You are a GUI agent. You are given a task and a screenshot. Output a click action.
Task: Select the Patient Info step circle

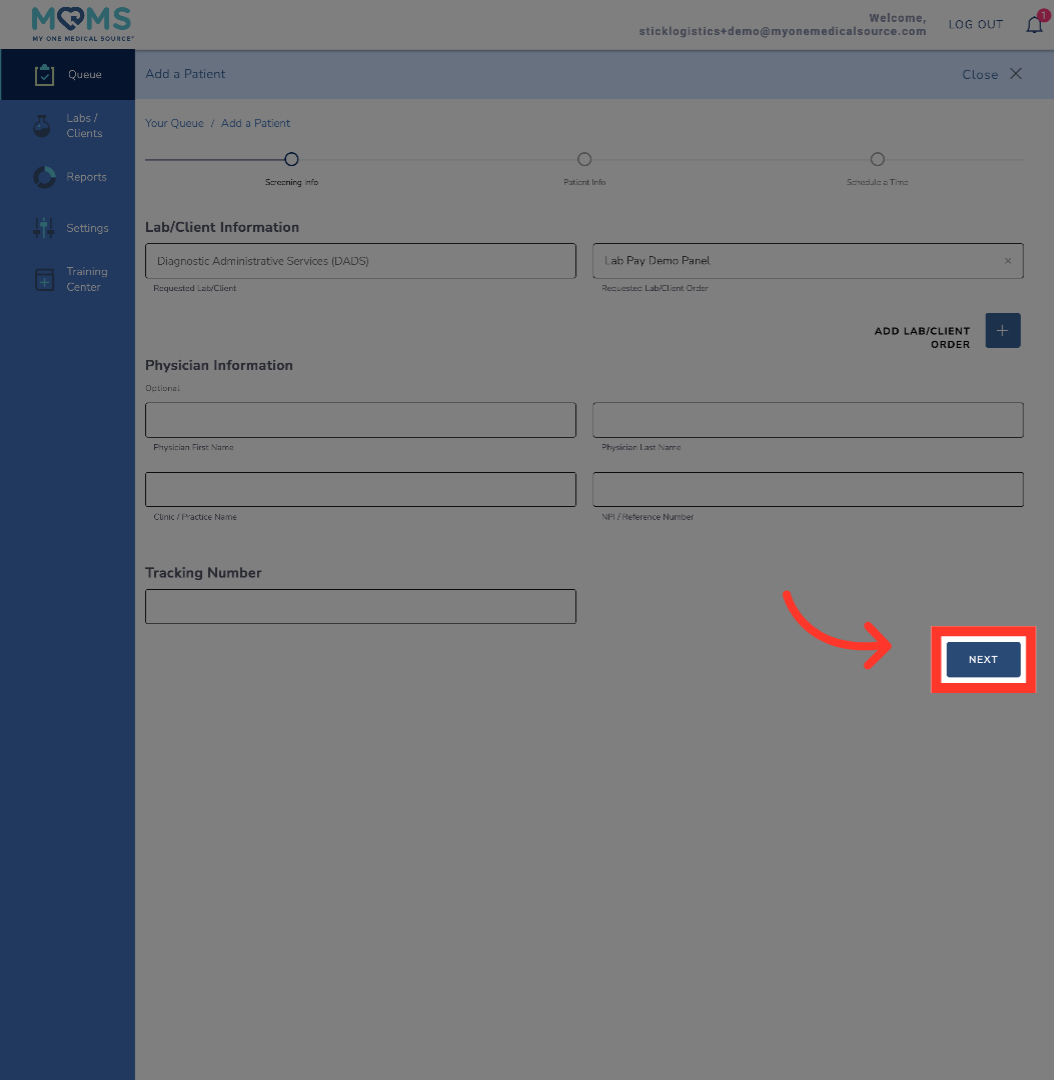click(584, 159)
